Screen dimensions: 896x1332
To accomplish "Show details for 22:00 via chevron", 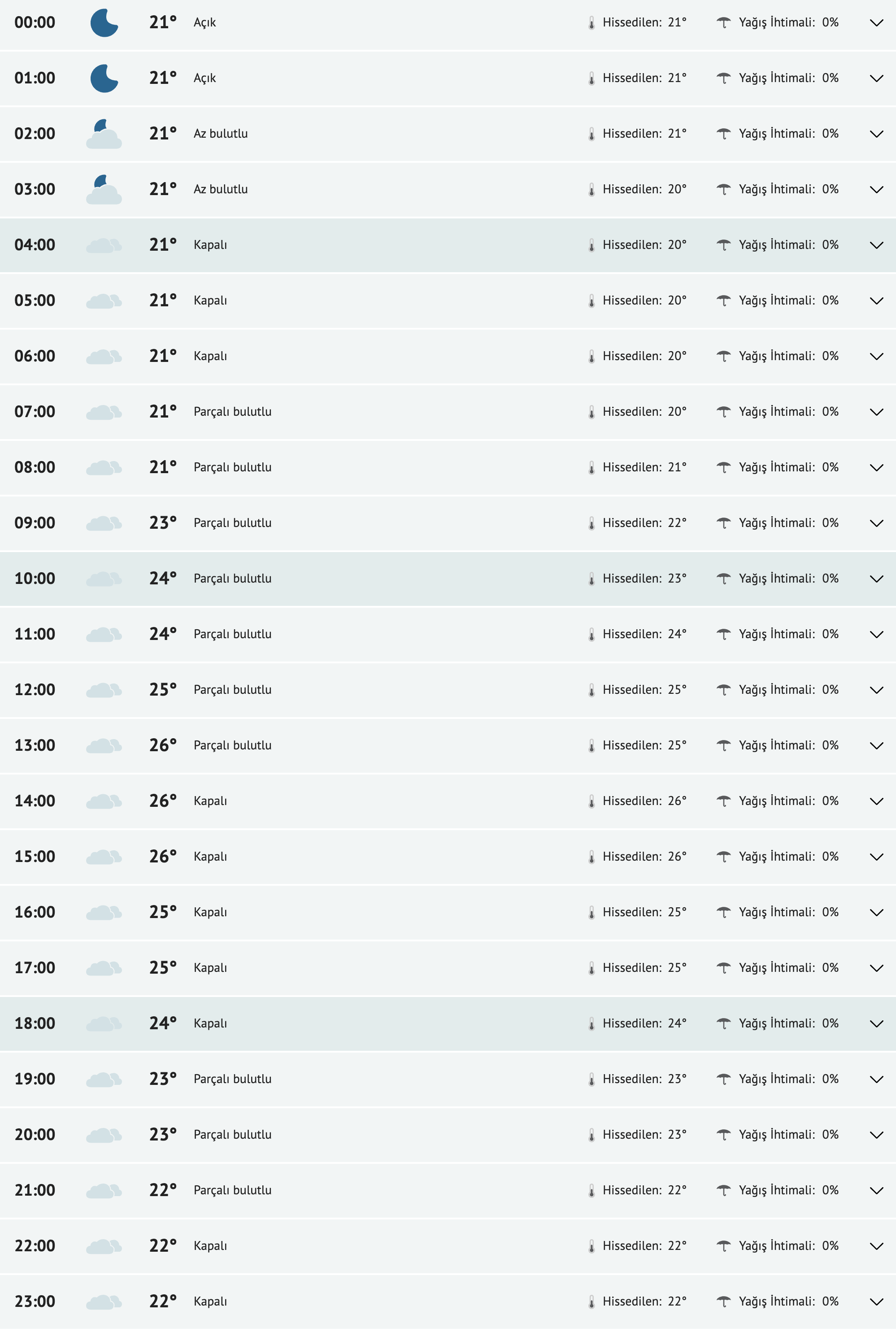I will (x=876, y=1246).
